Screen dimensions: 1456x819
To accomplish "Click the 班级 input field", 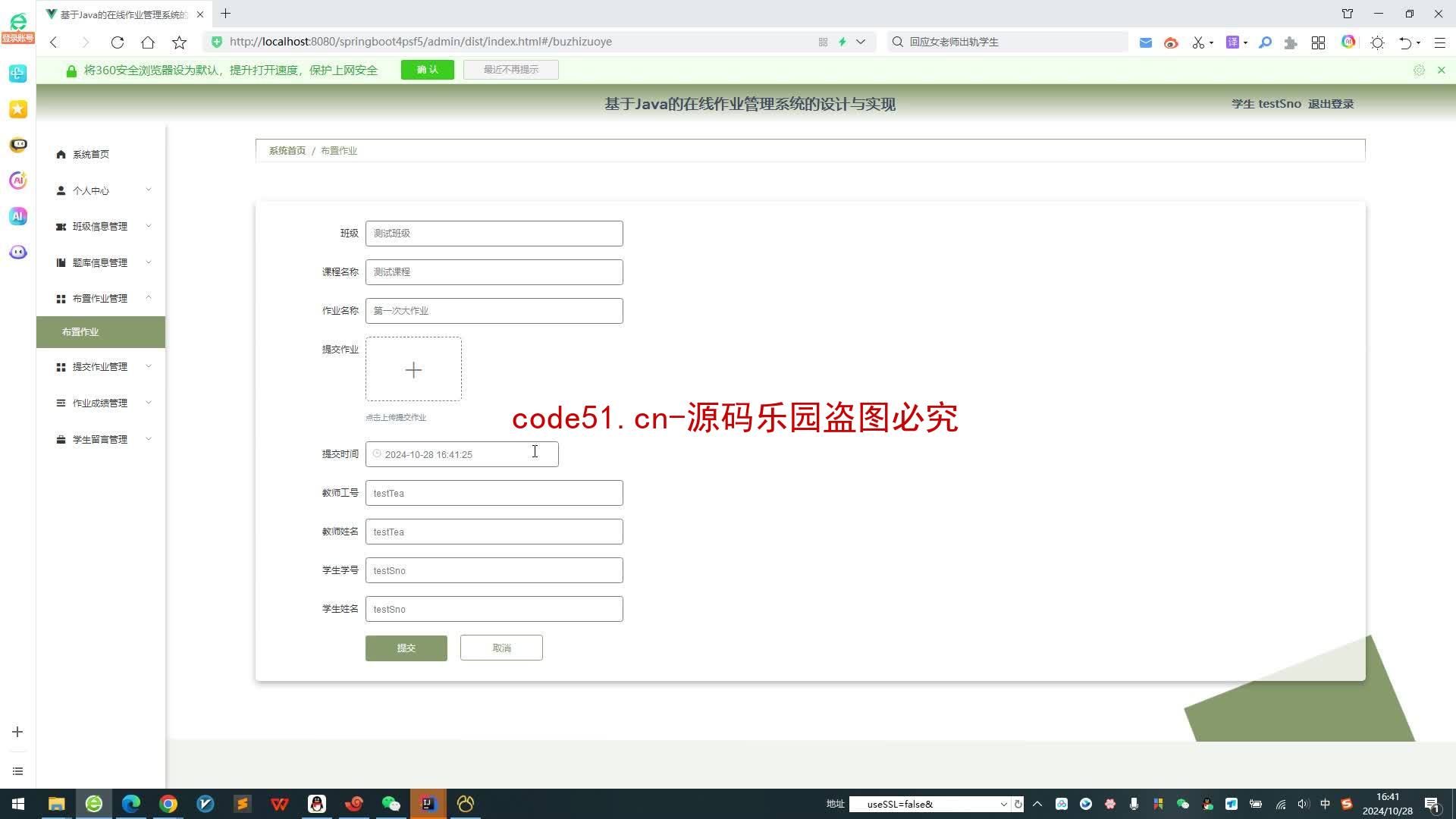I will (x=494, y=234).
